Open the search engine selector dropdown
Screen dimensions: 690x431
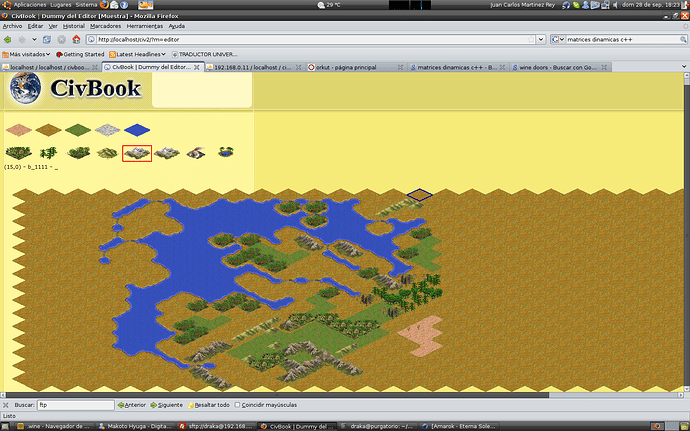click(x=558, y=40)
